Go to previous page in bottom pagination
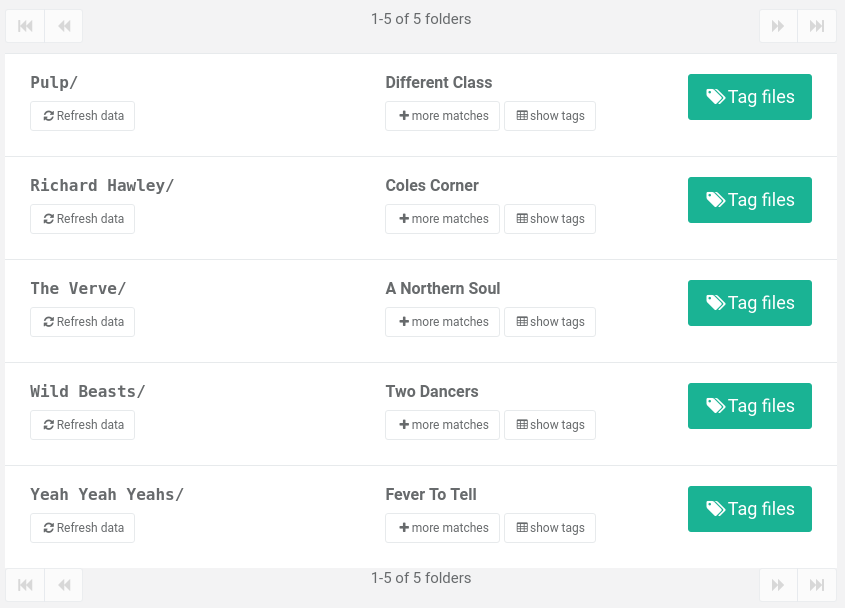 click(x=64, y=585)
